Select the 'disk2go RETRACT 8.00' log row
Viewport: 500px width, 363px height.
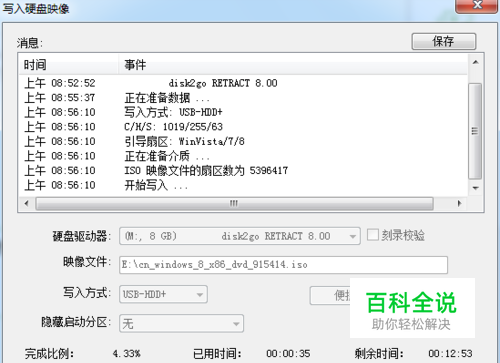tap(244, 83)
